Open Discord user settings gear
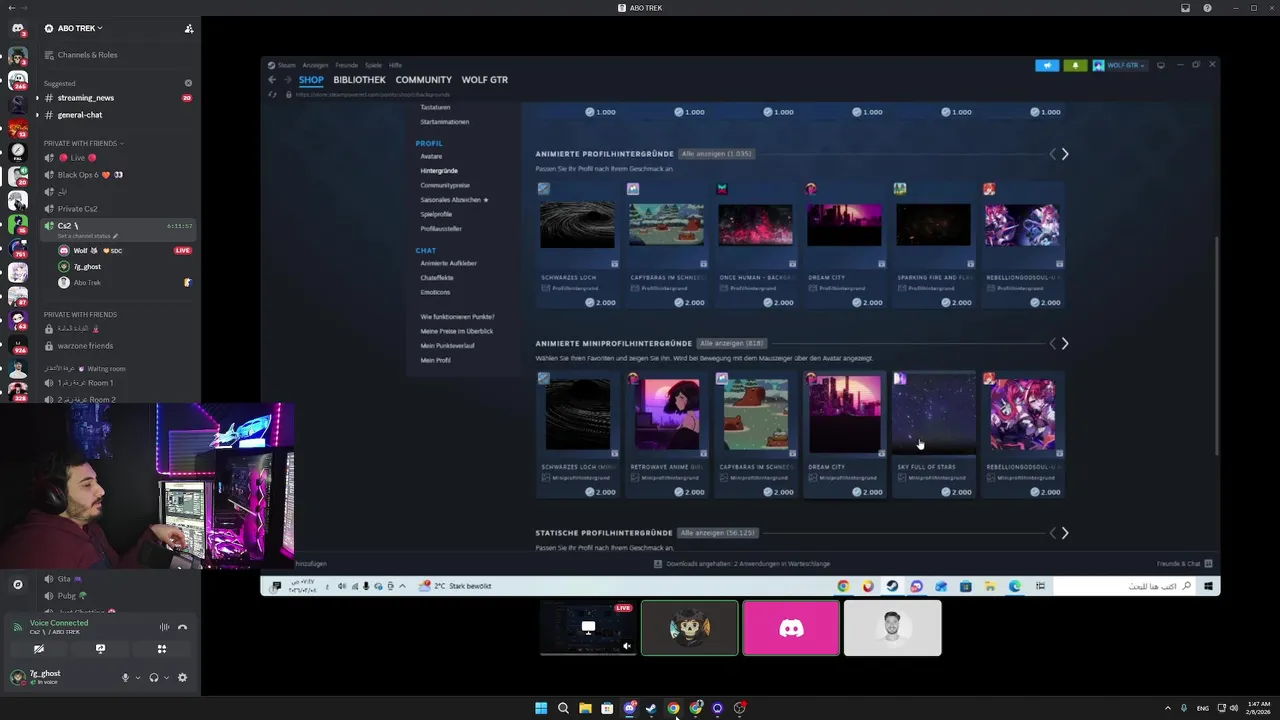The image size is (1280, 720). pos(182,677)
